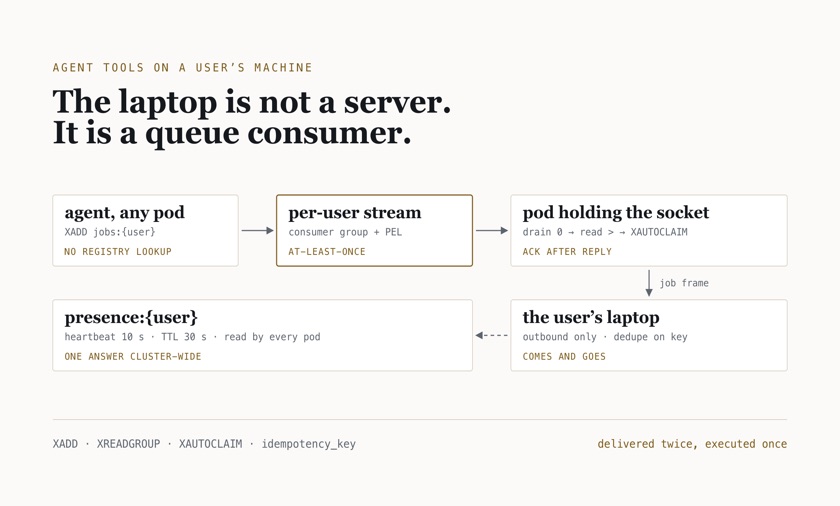Image resolution: width=840 pixels, height=506 pixels.
Task: Select the 'per-user stream' box title
Action: coord(355,213)
